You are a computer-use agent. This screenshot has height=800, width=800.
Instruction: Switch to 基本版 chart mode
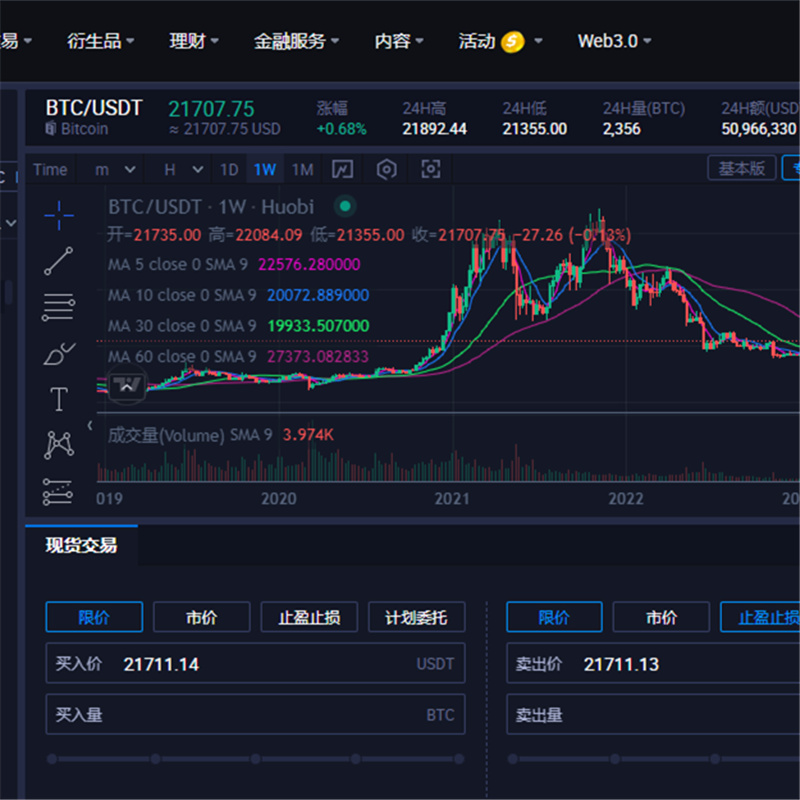coord(742,168)
